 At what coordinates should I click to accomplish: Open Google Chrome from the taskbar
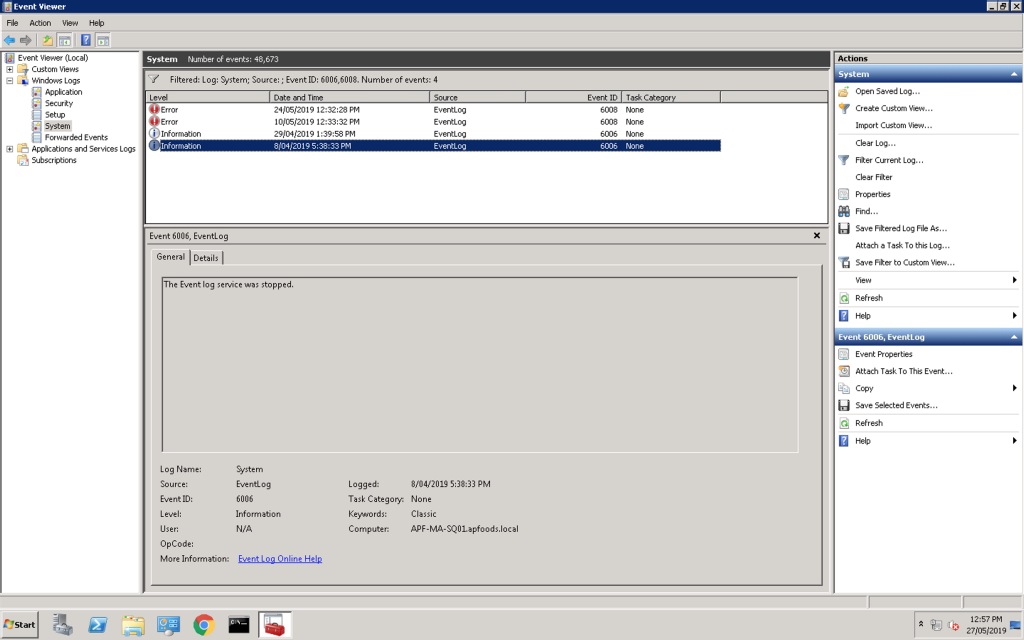tap(203, 625)
